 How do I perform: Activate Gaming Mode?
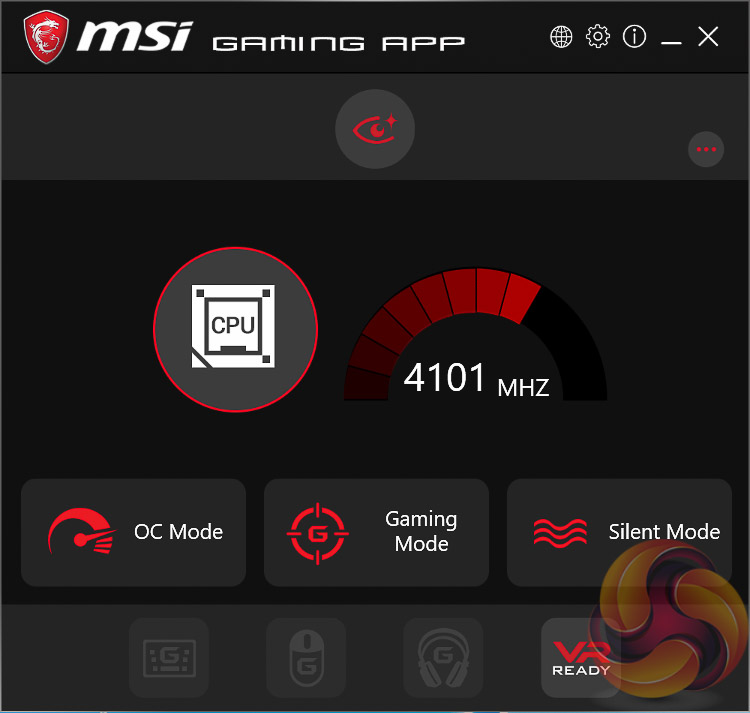pyautogui.click(x=376, y=533)
